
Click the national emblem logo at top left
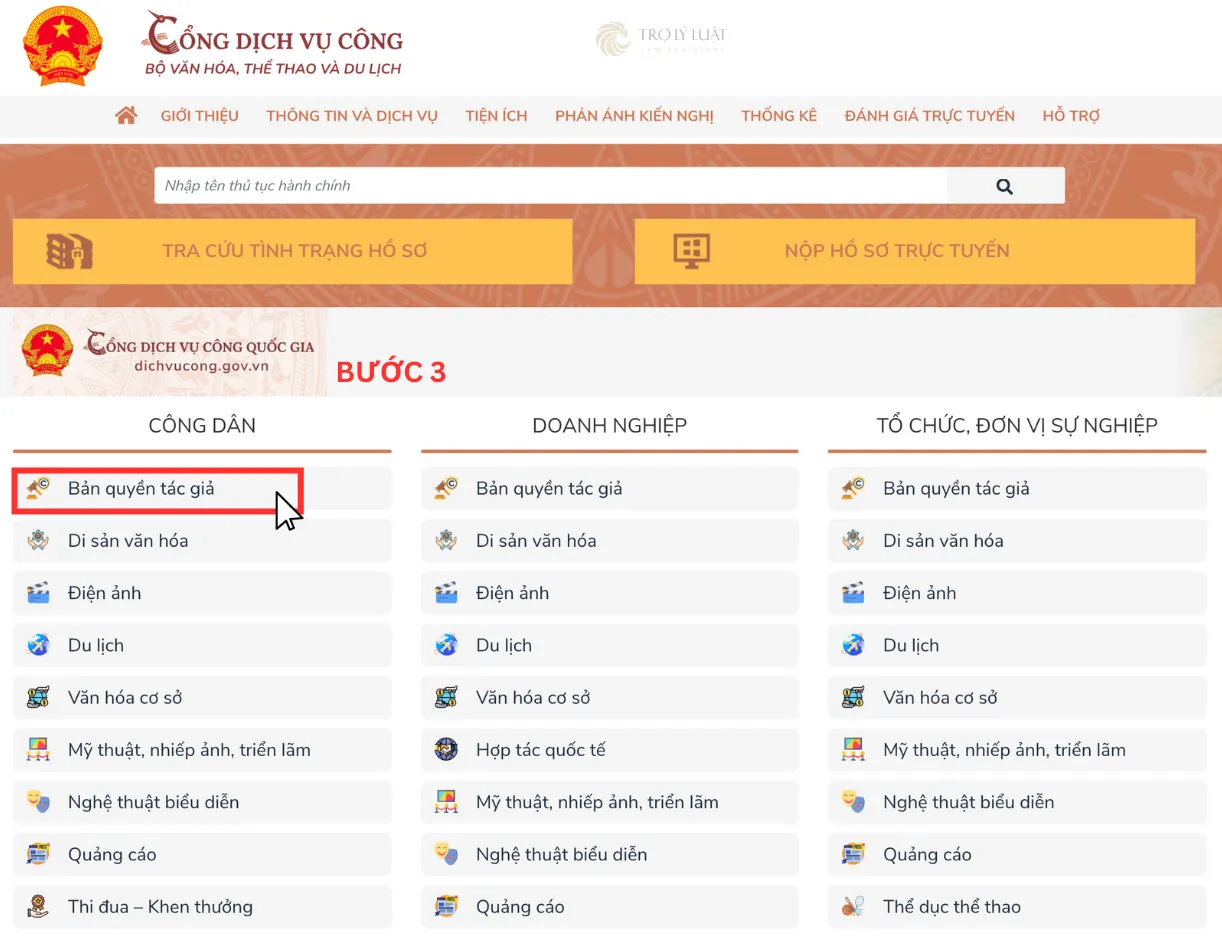click(x=62, y=46)
